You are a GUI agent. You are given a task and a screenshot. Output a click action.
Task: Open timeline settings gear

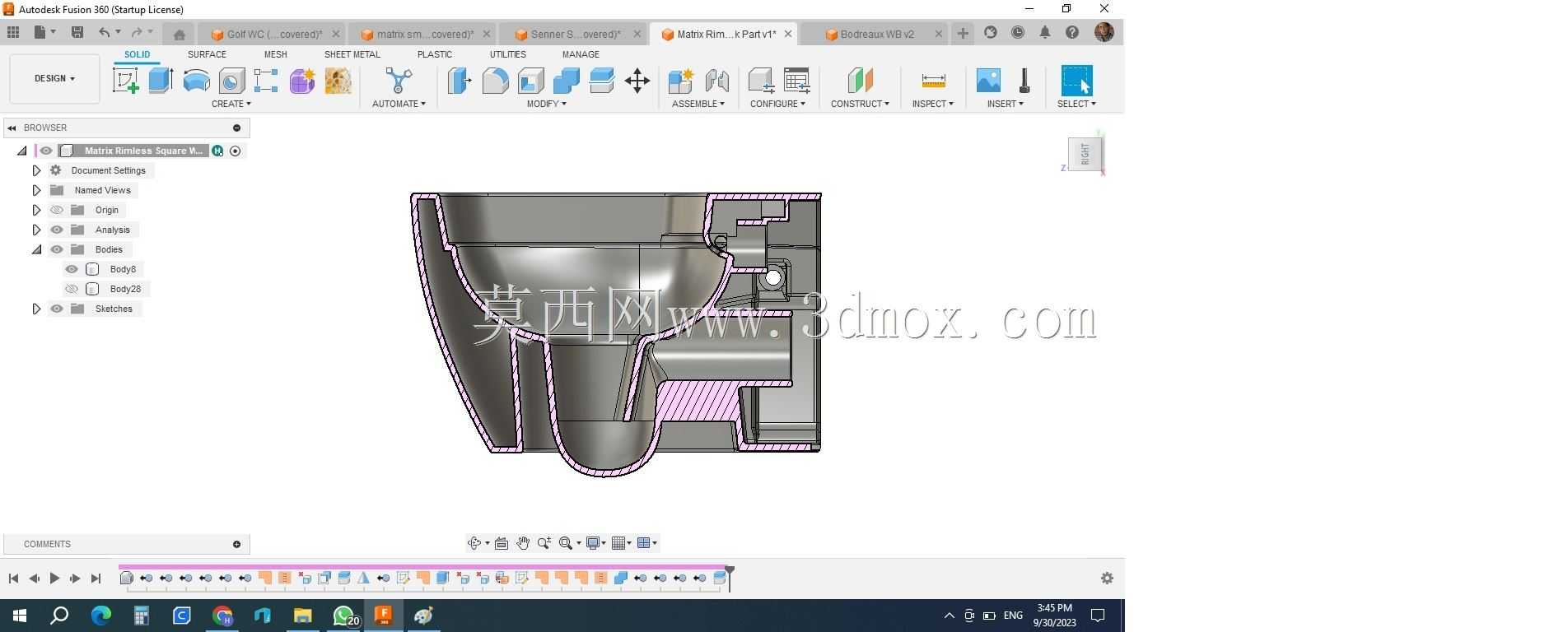coord(1107,579)
